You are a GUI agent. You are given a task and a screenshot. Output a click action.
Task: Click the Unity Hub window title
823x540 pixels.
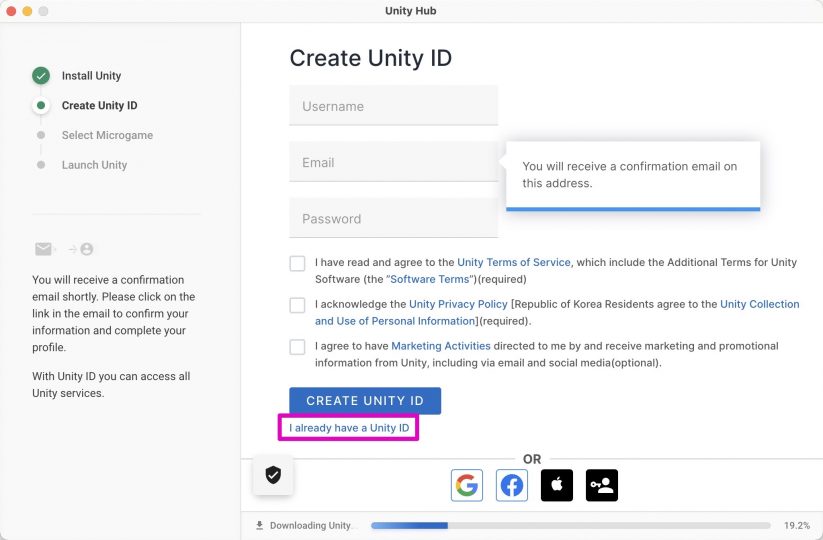410,10
